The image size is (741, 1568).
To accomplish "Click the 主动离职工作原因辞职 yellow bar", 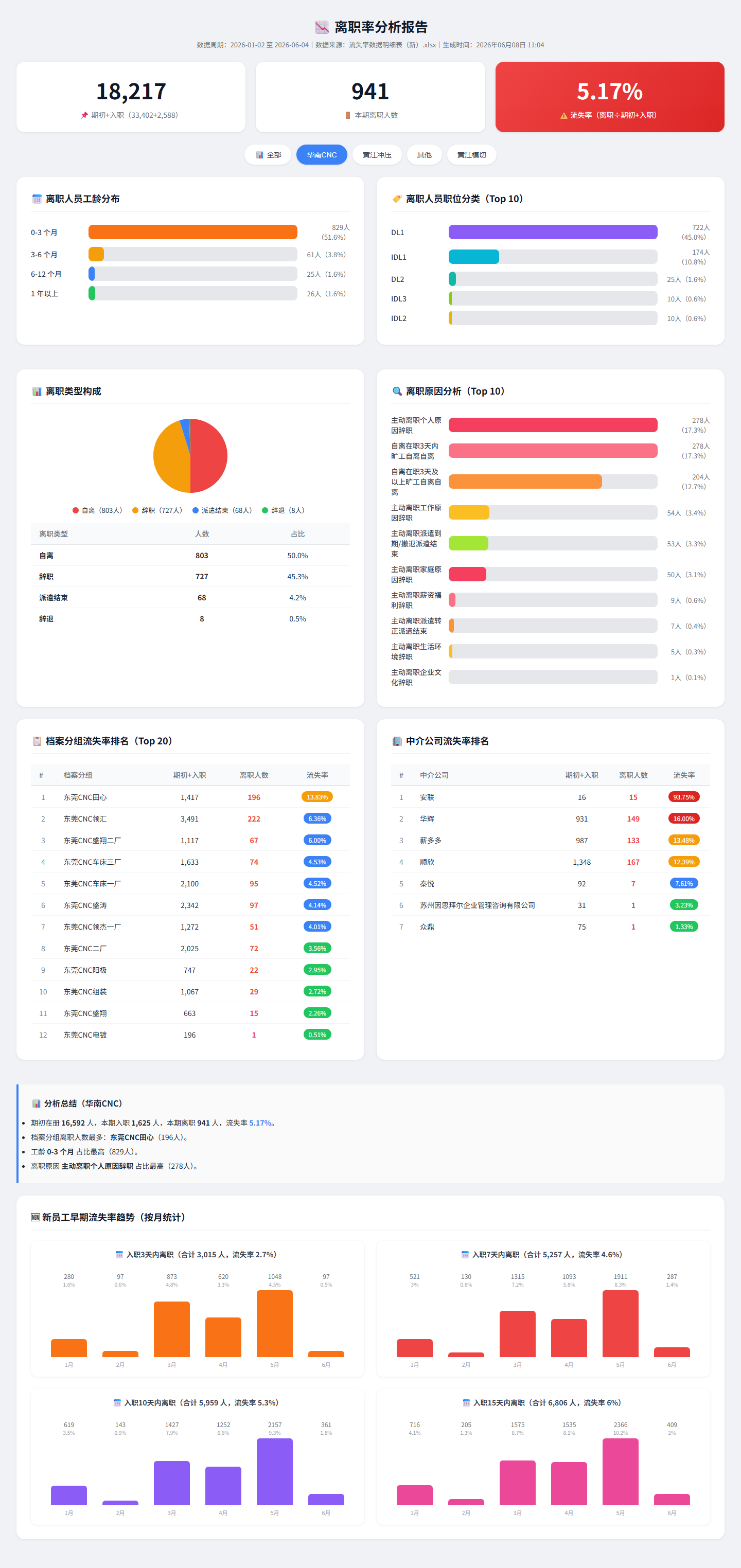I will coord(469,512).
